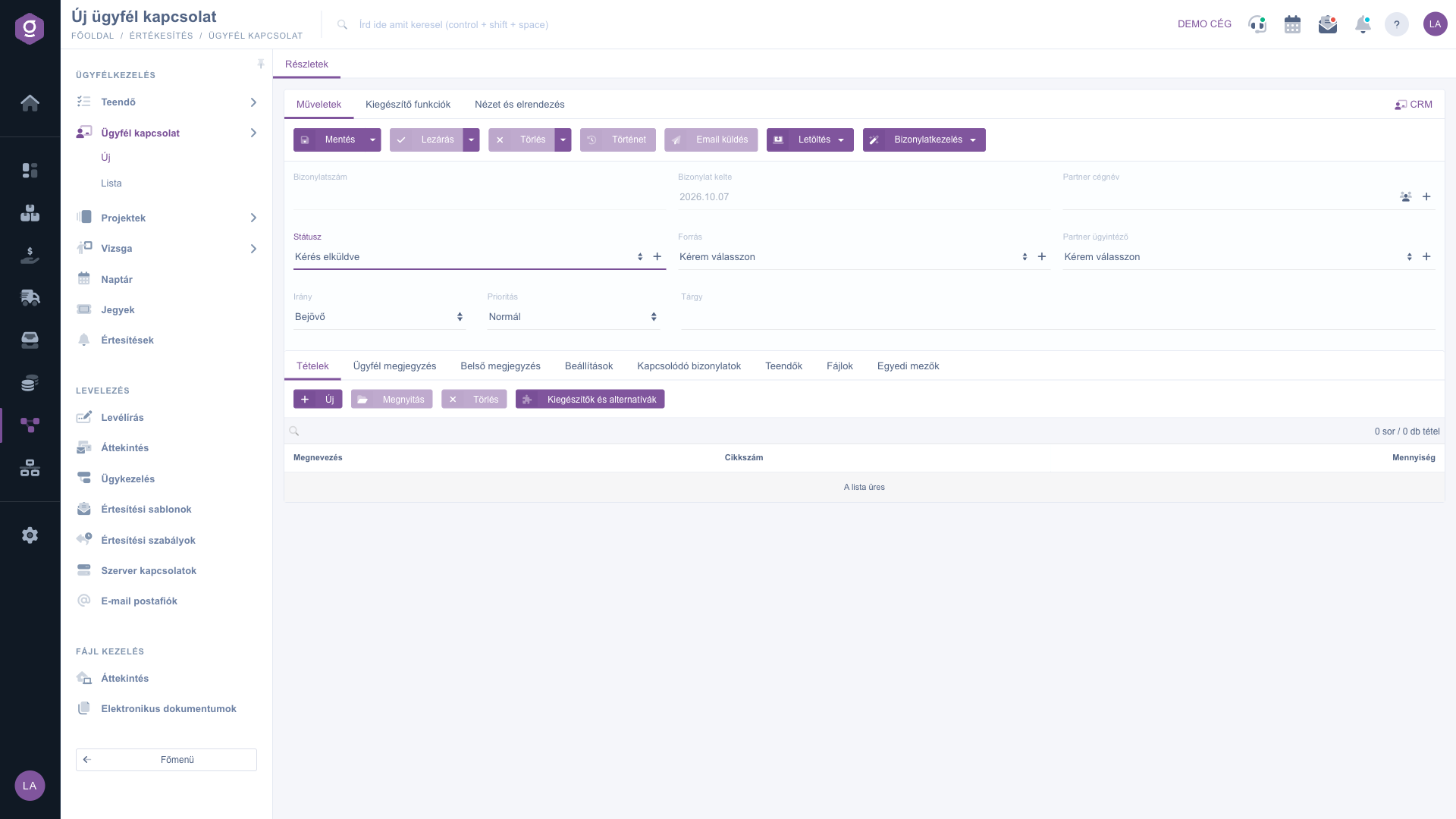This screenshot has width=1456, height=819.
Task: Click the CRM link at right
Action: click(1414, 105)
